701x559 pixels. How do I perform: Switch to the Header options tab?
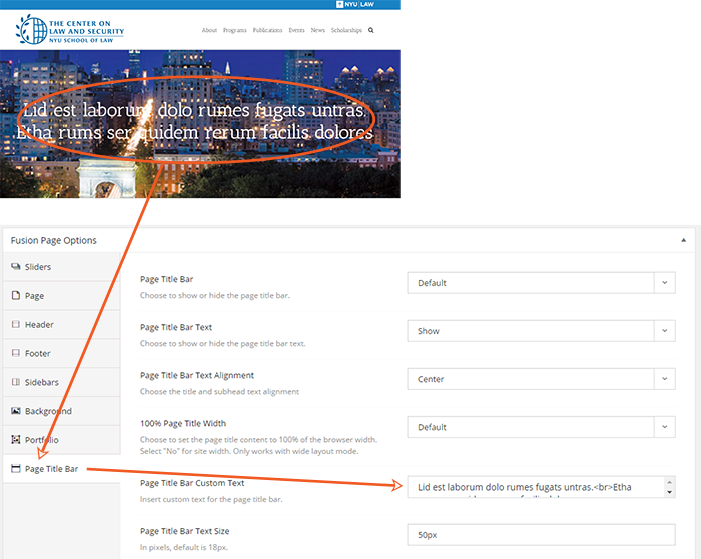tap(62, 325)
